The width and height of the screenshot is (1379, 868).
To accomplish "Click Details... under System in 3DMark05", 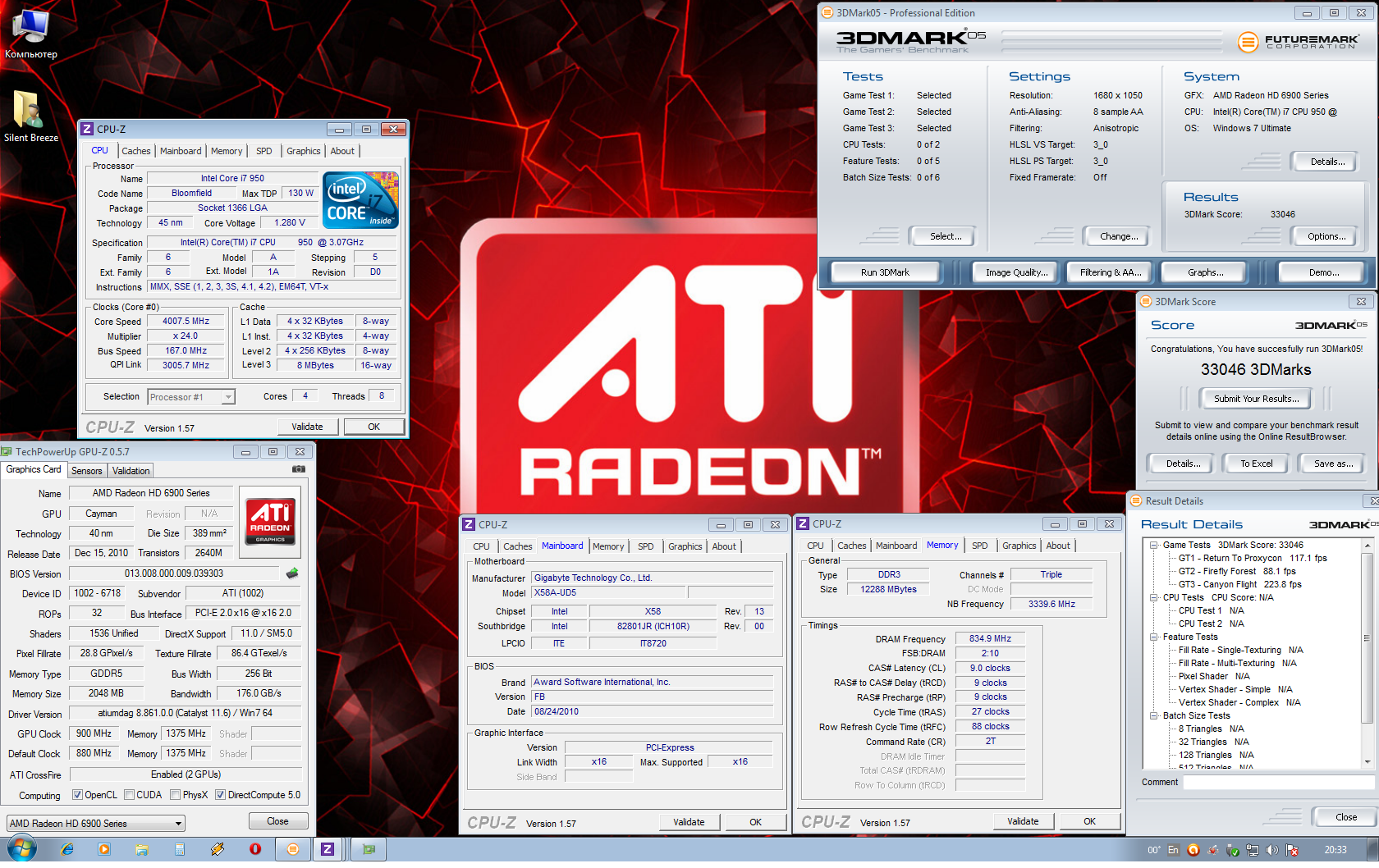I will point(1326,162).
